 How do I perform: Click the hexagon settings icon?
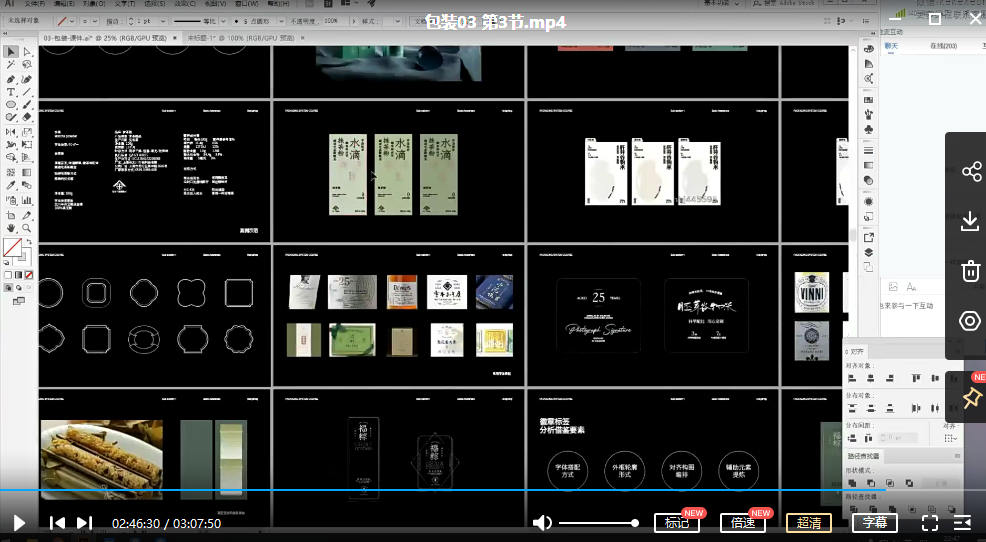(x=970, y=321)
